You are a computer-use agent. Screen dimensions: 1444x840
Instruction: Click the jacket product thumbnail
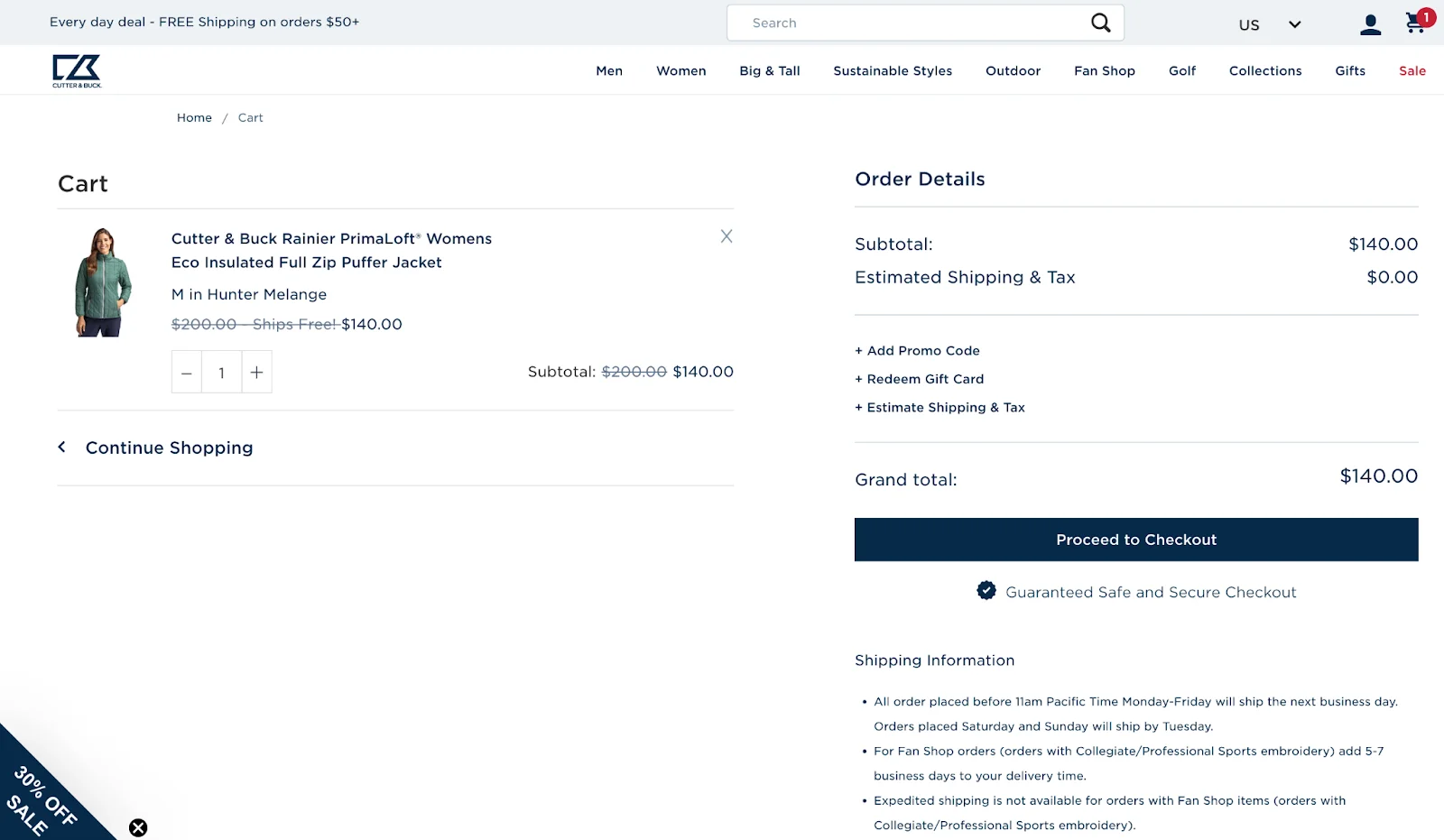(x=103, y=282)
